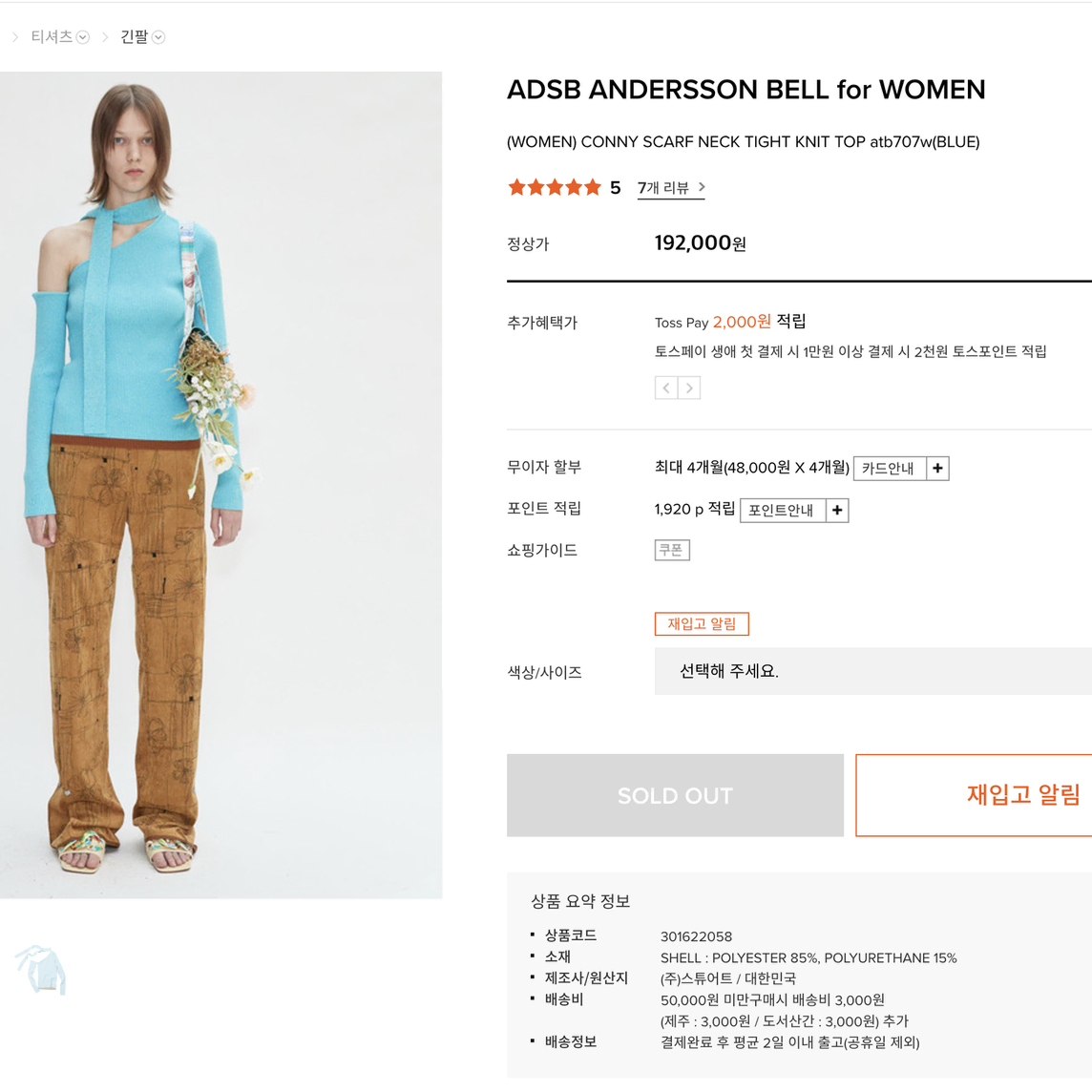1092x1092 pixels.
Task: Click the ADSB ANDERSSON BELL for WOMEN brand title
Action: [745, 90]
